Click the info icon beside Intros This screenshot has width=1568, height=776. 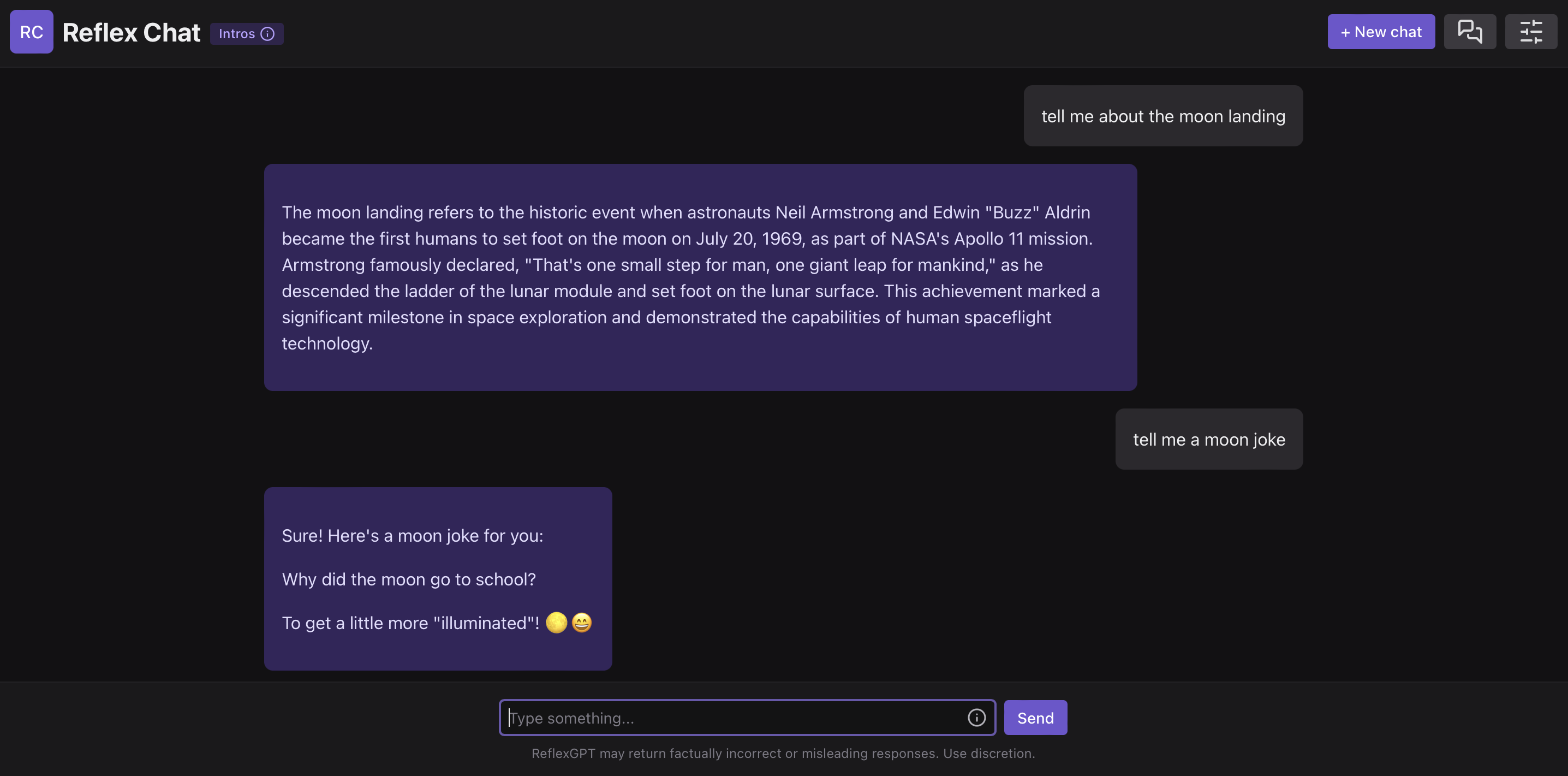(268, 34)
